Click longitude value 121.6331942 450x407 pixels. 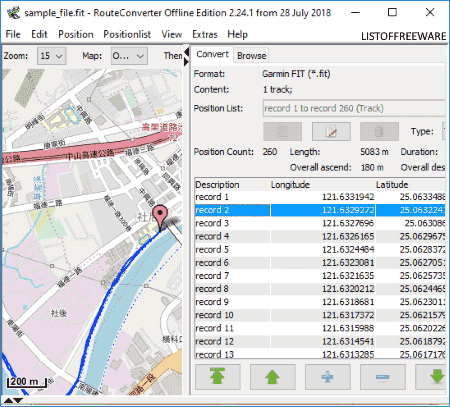348,197
